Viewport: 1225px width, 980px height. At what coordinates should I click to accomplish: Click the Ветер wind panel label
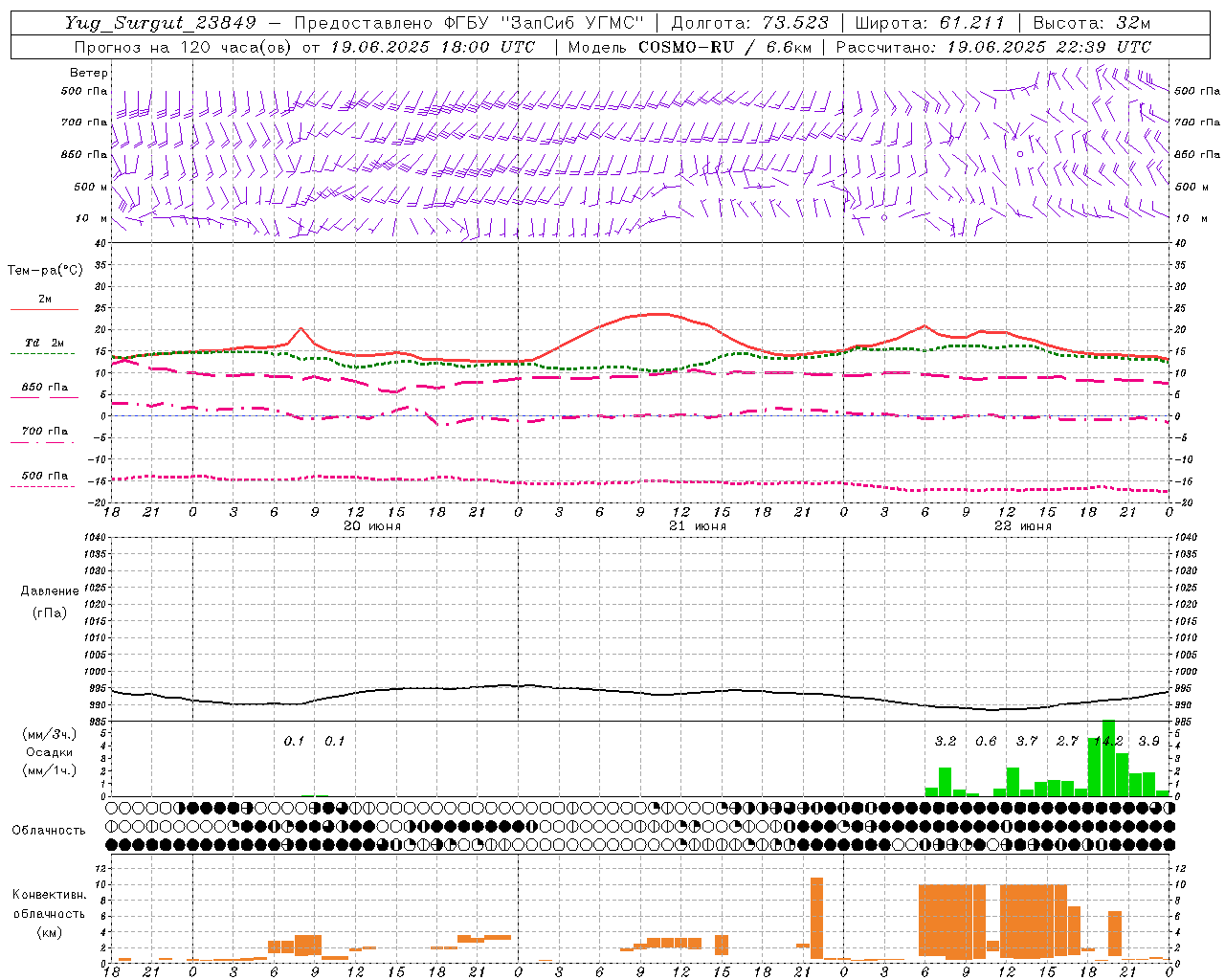[89, 73]
